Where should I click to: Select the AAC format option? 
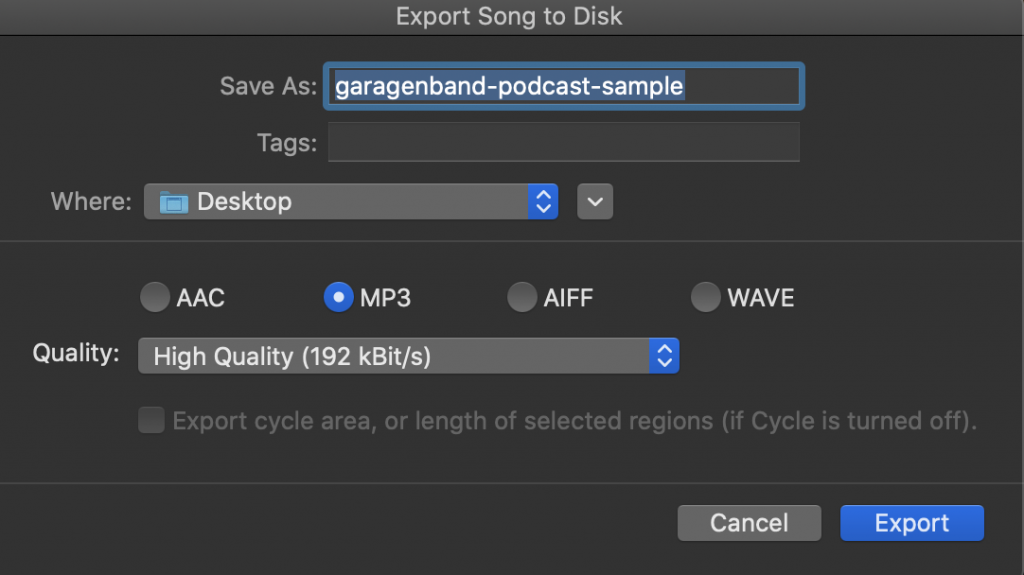155,297
